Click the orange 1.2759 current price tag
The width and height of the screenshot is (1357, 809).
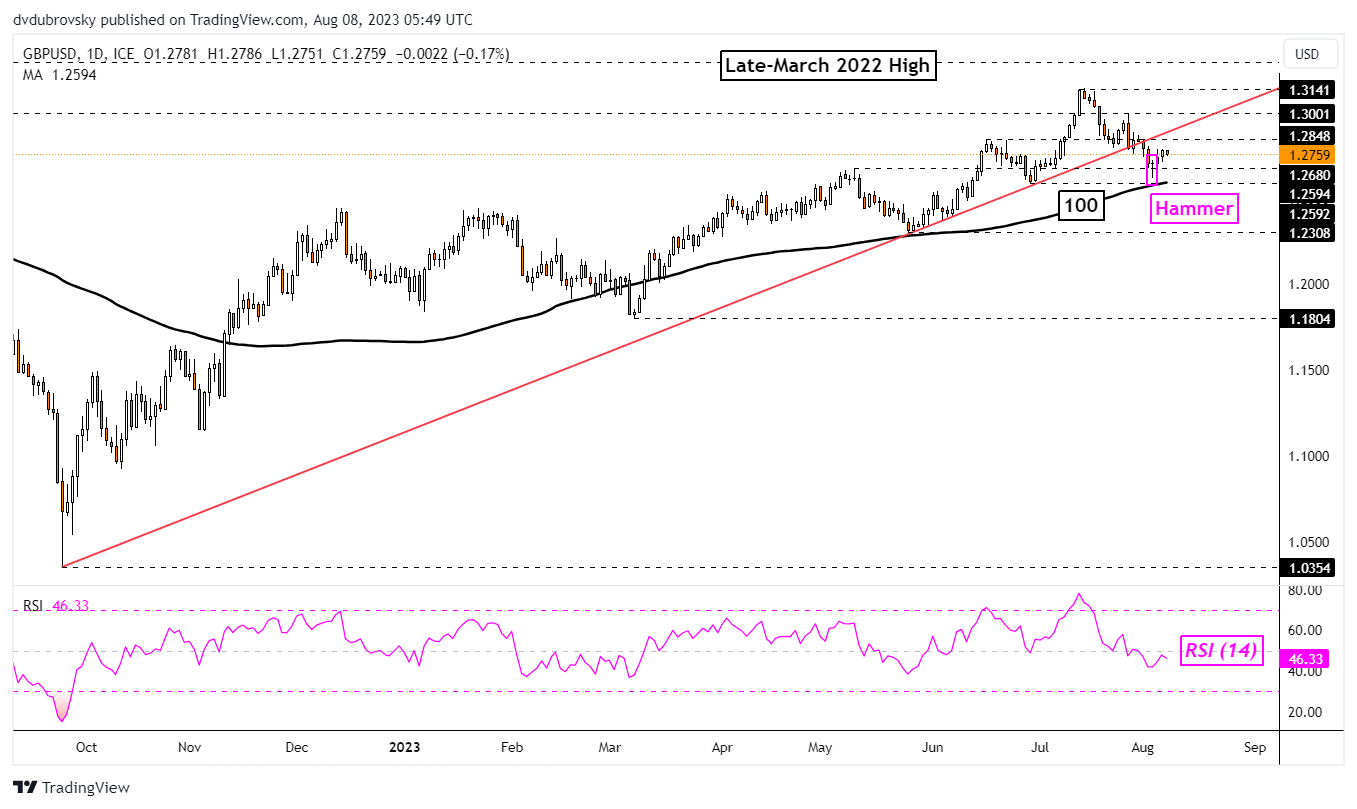pos(1309,155)
